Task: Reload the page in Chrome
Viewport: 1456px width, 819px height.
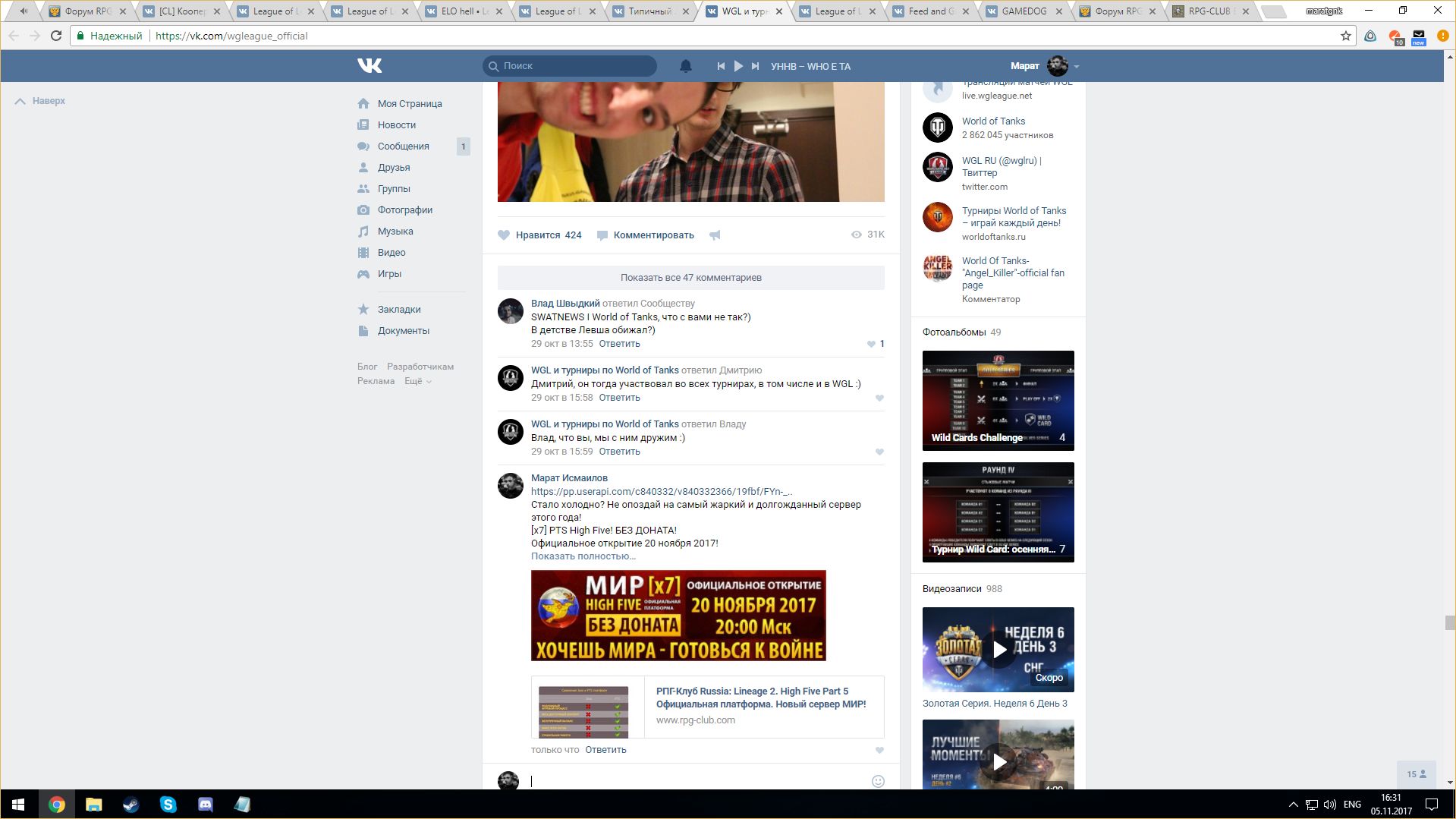Action: (x=56, y=36)
